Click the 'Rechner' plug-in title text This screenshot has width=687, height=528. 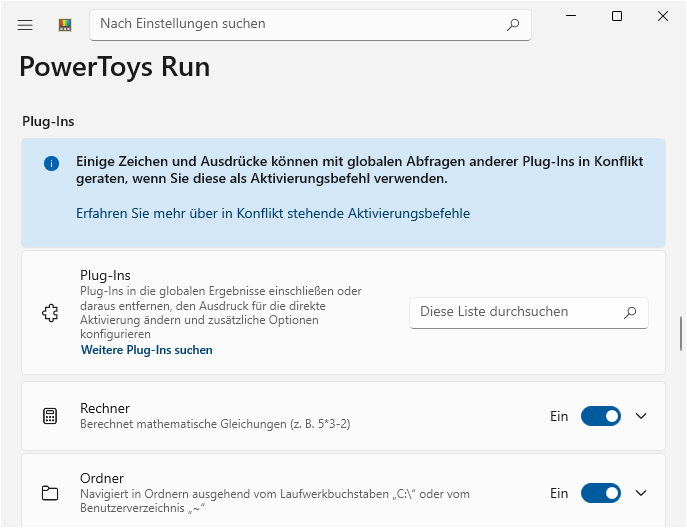[105, 408]
